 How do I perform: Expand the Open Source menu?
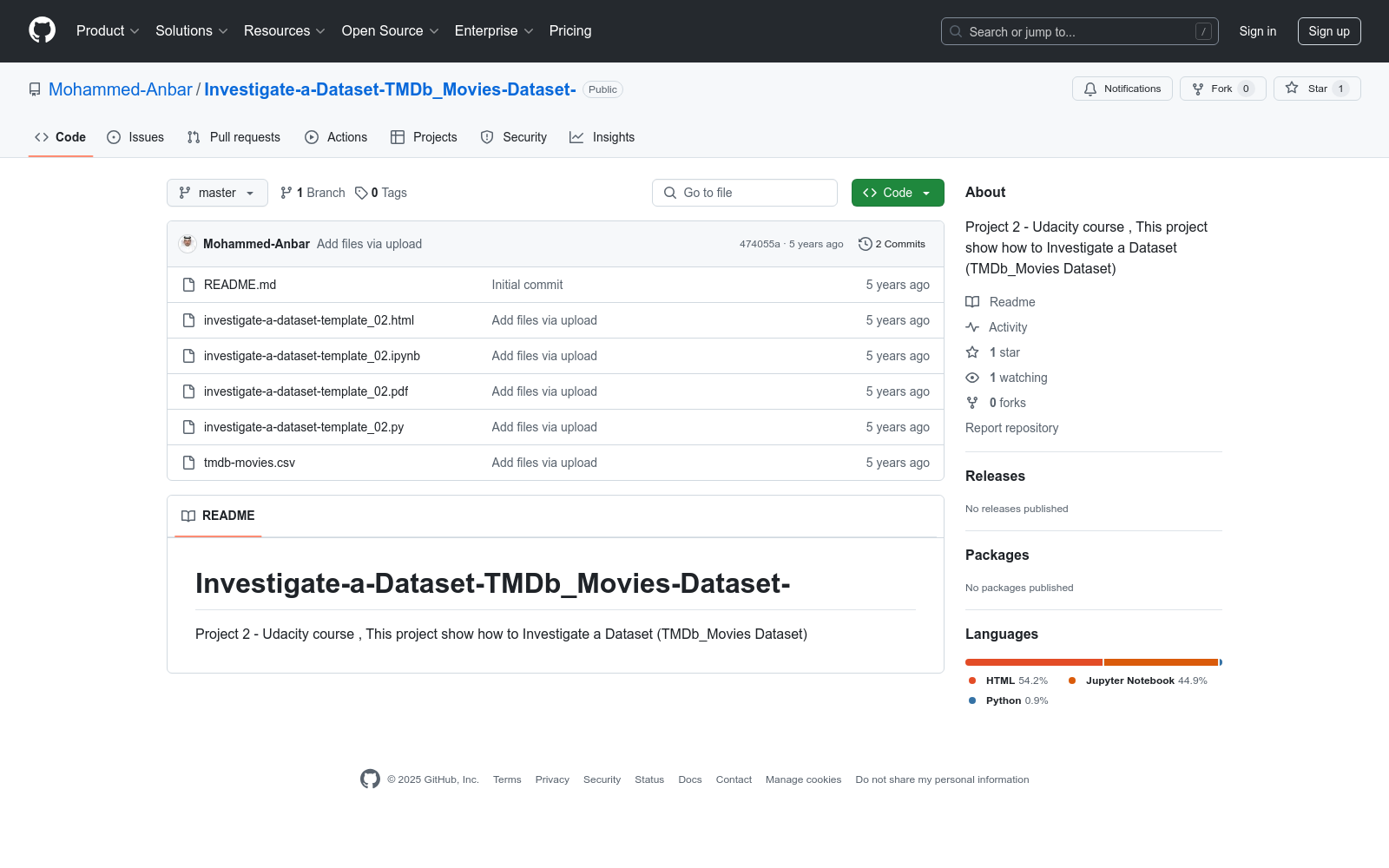(x=391, y=30)
